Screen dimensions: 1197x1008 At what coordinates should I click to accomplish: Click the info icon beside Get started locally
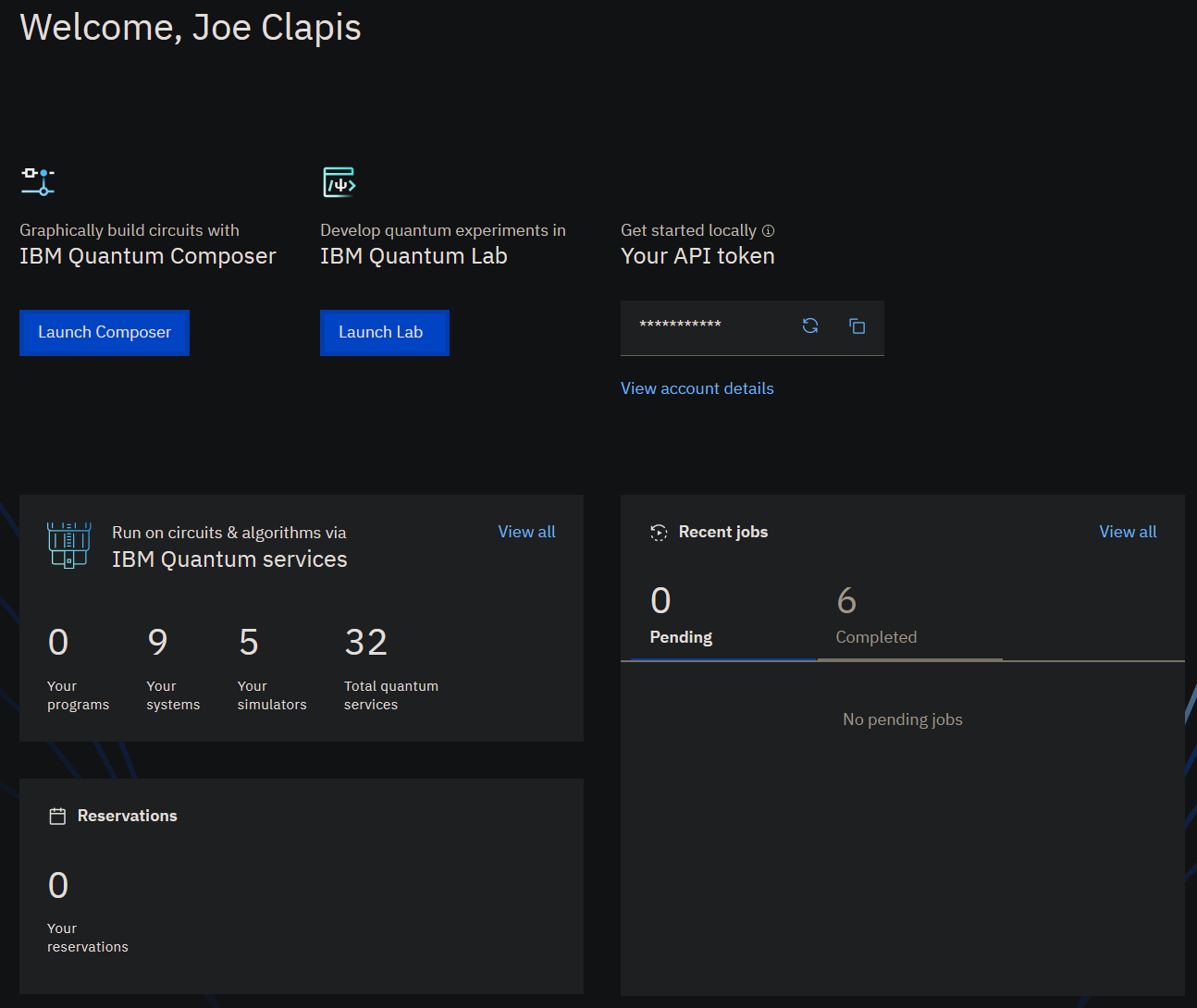768,231
